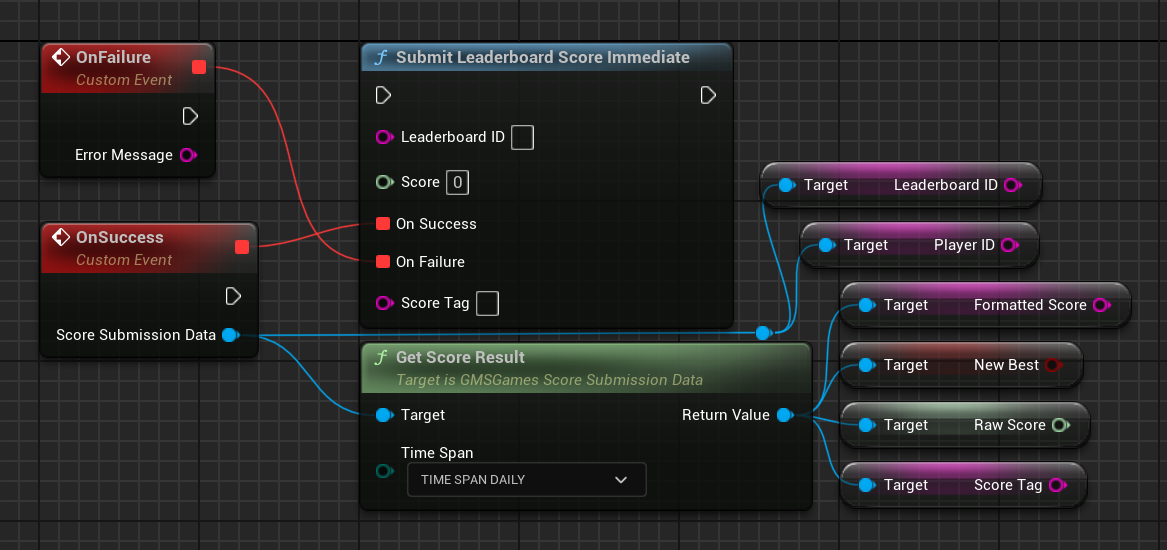This screenshot has height=550, width=1167.
Task: Select the Submit Leaderboard Score Immediate node header
Action: point(542,58)
